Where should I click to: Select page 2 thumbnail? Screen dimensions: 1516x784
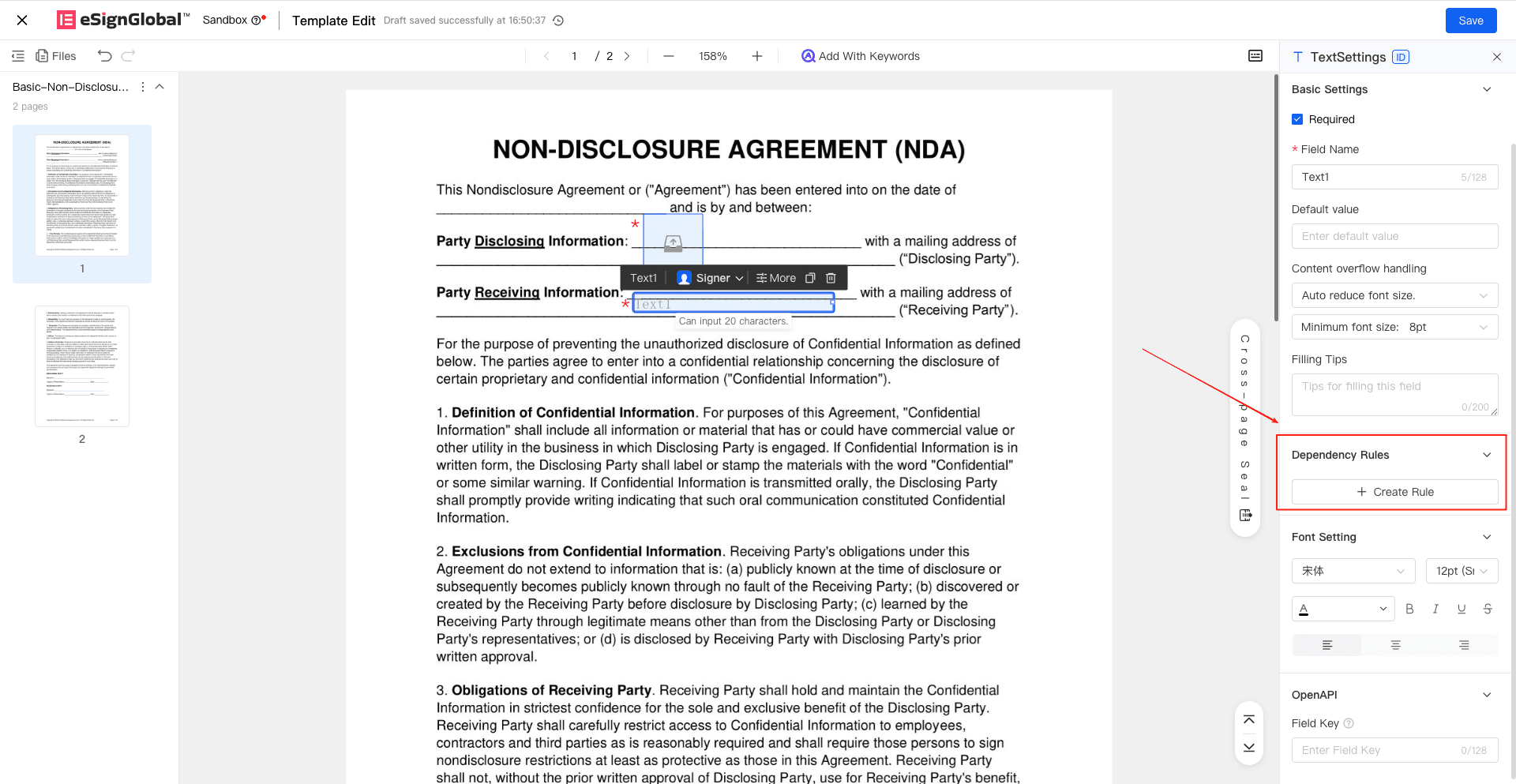point(82,366)
